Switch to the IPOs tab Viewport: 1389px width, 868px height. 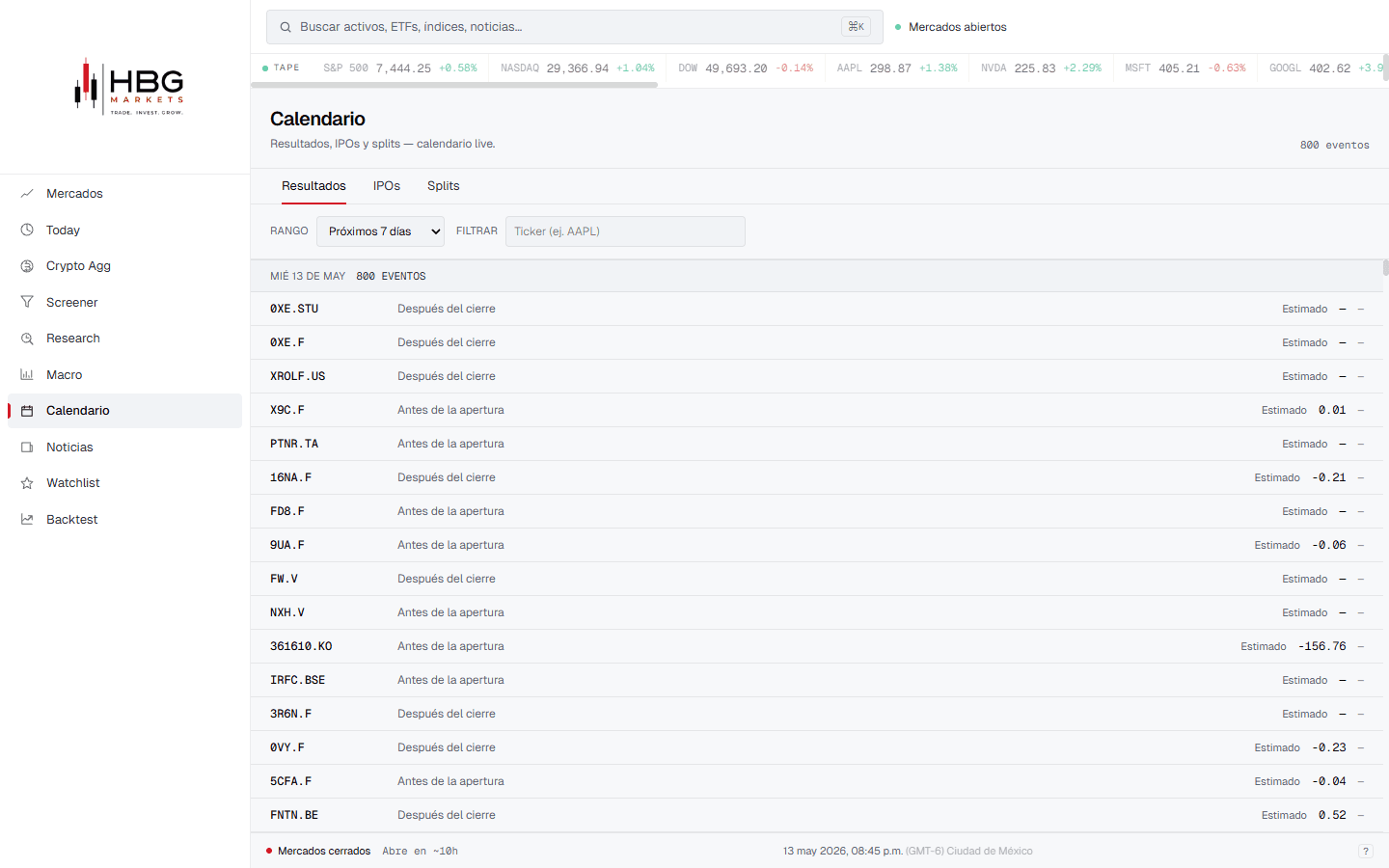pos(387,186)
